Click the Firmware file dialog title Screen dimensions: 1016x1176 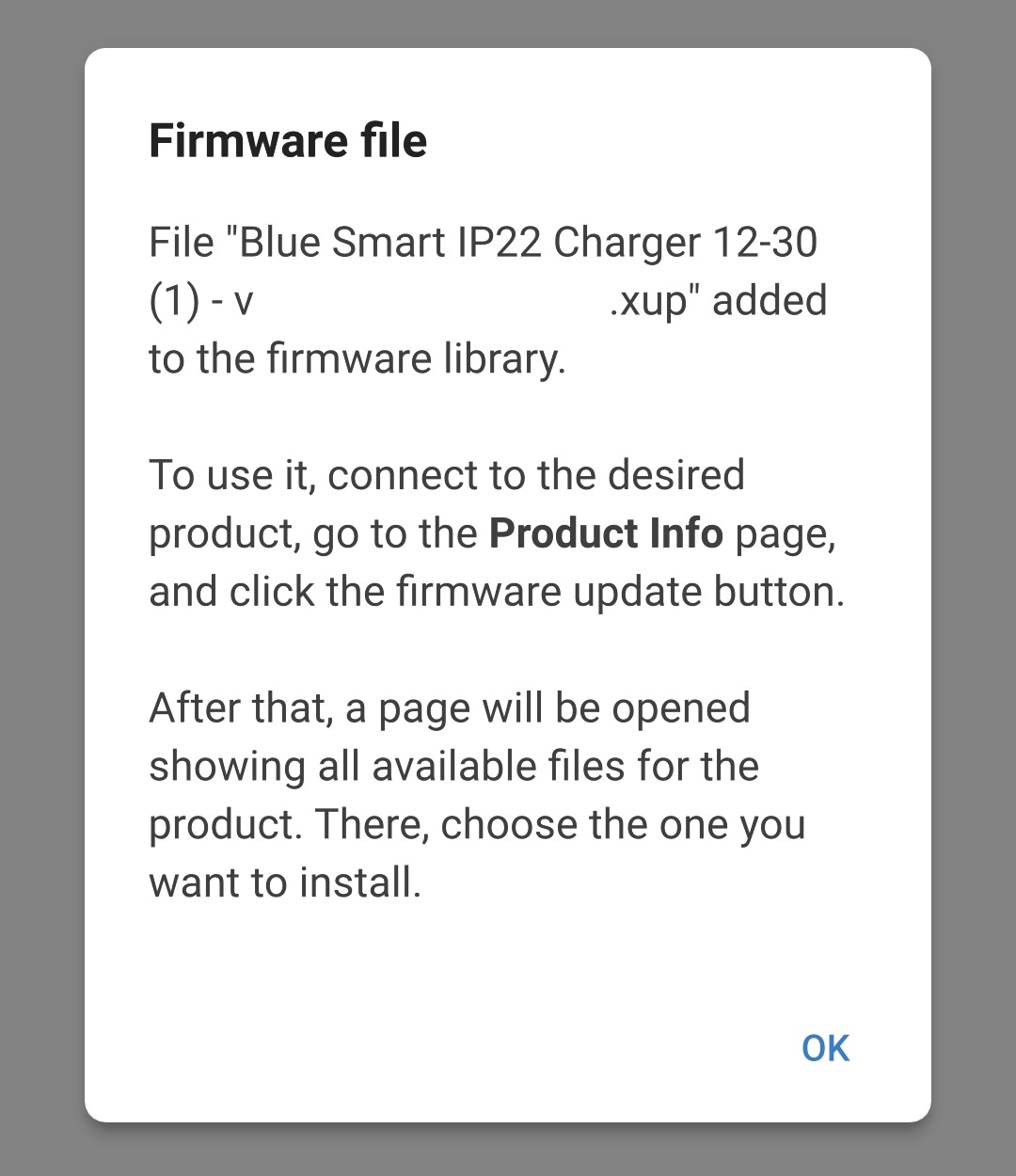pos(287,139)
